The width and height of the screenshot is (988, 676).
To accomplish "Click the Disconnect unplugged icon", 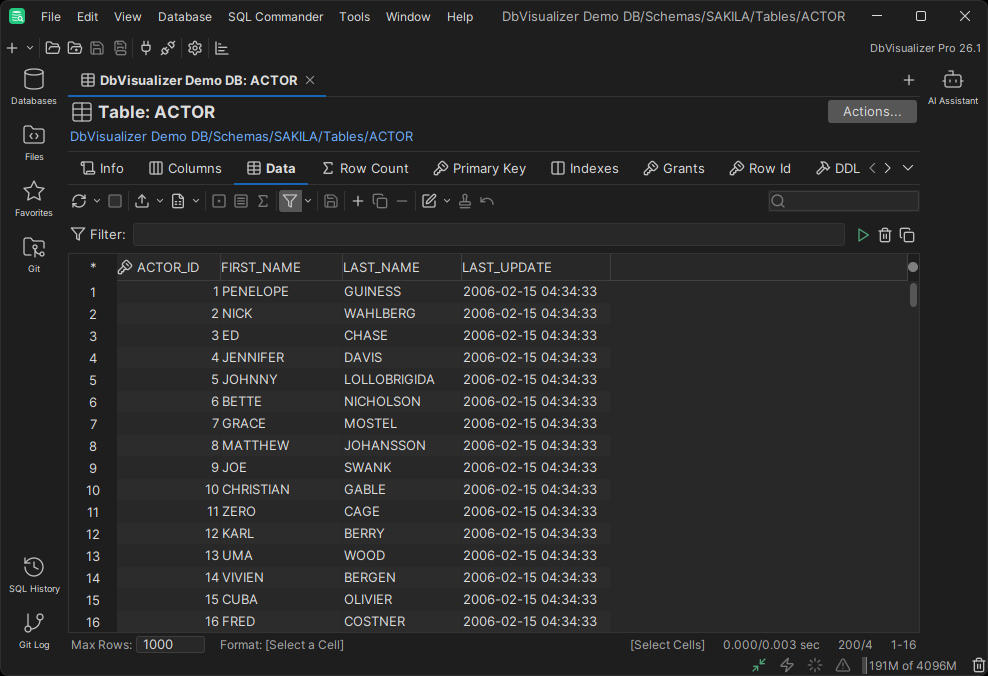I will [168, 48].
